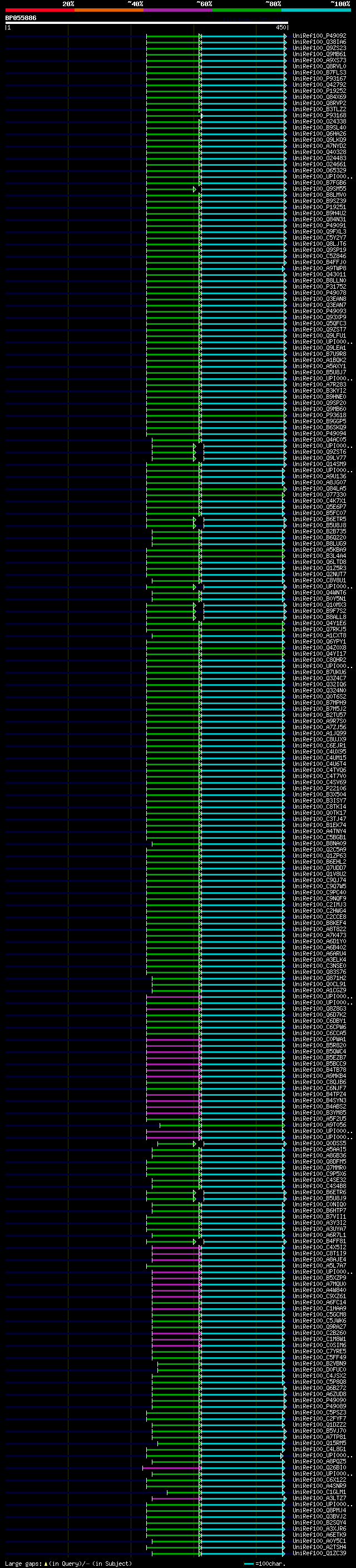Viewport: 356px width, 1568px height.
Task: Select hit label UniRef100_C8V8U1
Action: [x=319, y=581]
